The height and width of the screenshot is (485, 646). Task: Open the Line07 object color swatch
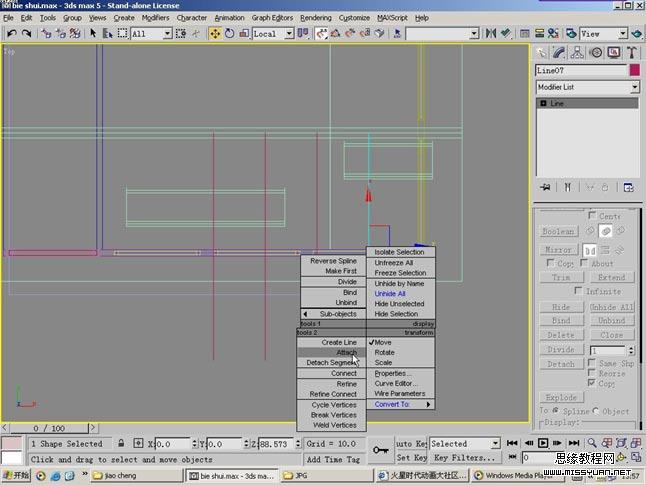tap(634, 70)
